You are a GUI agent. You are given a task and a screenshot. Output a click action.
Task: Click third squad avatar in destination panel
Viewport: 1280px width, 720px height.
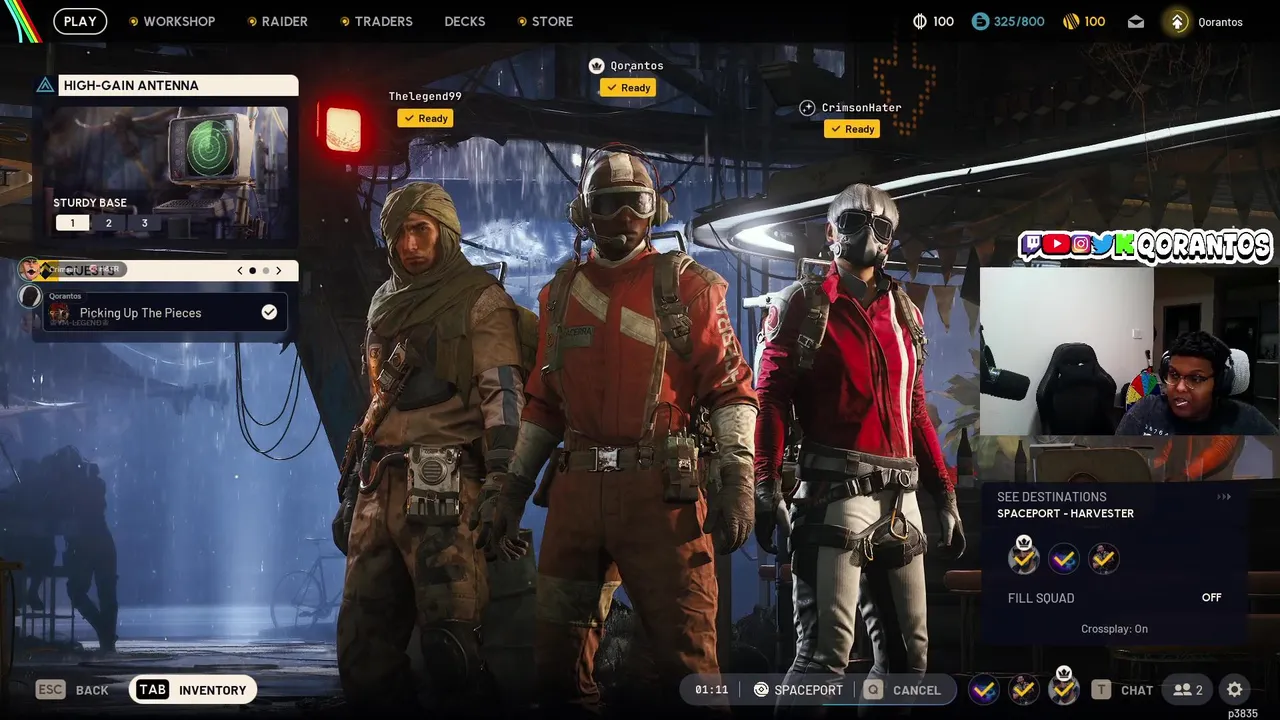pos(1103,559)
